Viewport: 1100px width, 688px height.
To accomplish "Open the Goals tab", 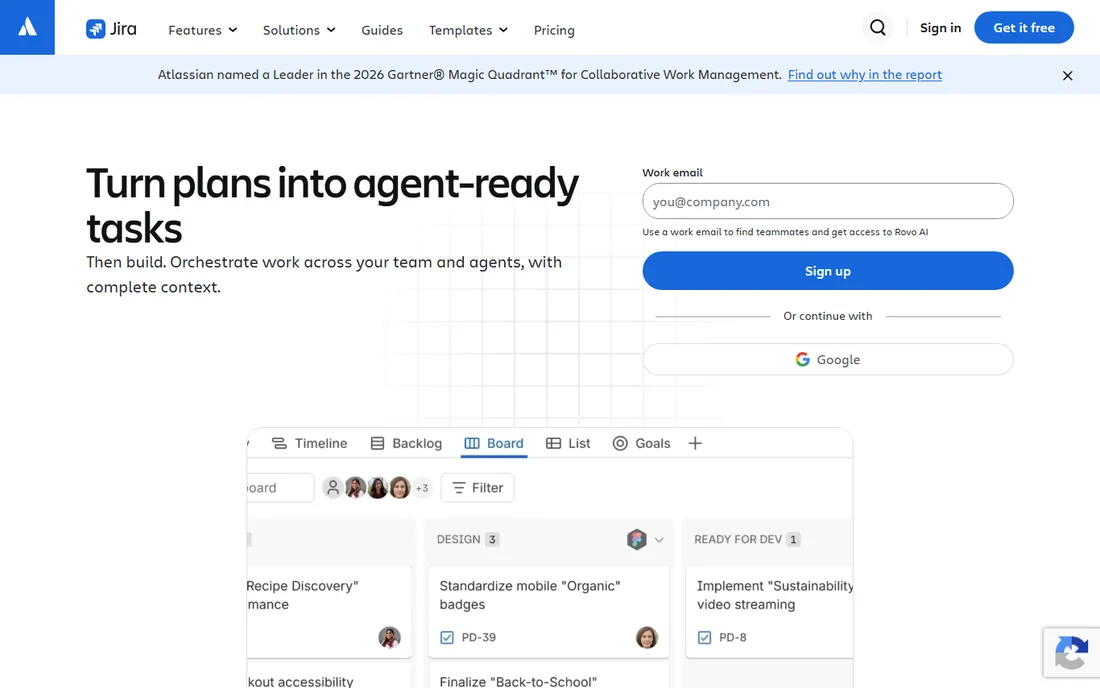I will click(x=642, y=443).
